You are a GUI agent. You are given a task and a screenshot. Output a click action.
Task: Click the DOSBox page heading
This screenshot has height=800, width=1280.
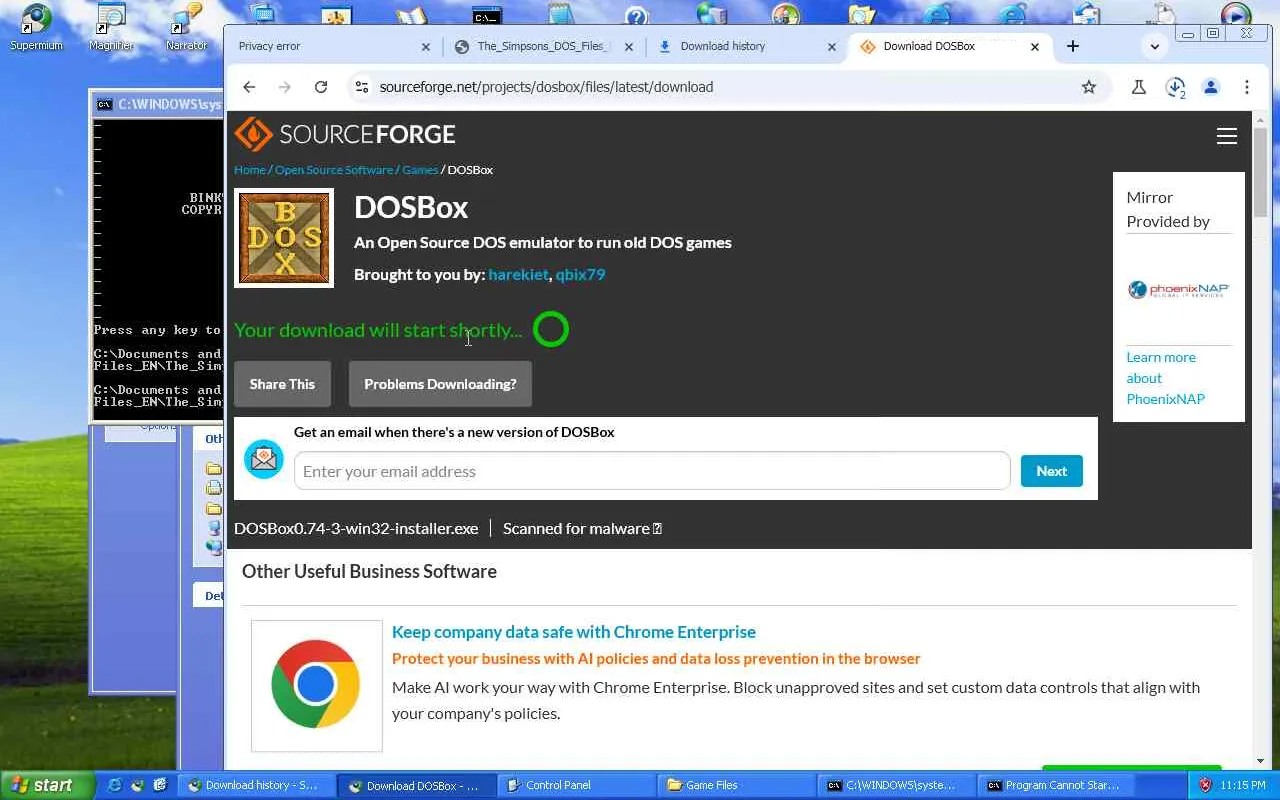click(x=411, y=207)
